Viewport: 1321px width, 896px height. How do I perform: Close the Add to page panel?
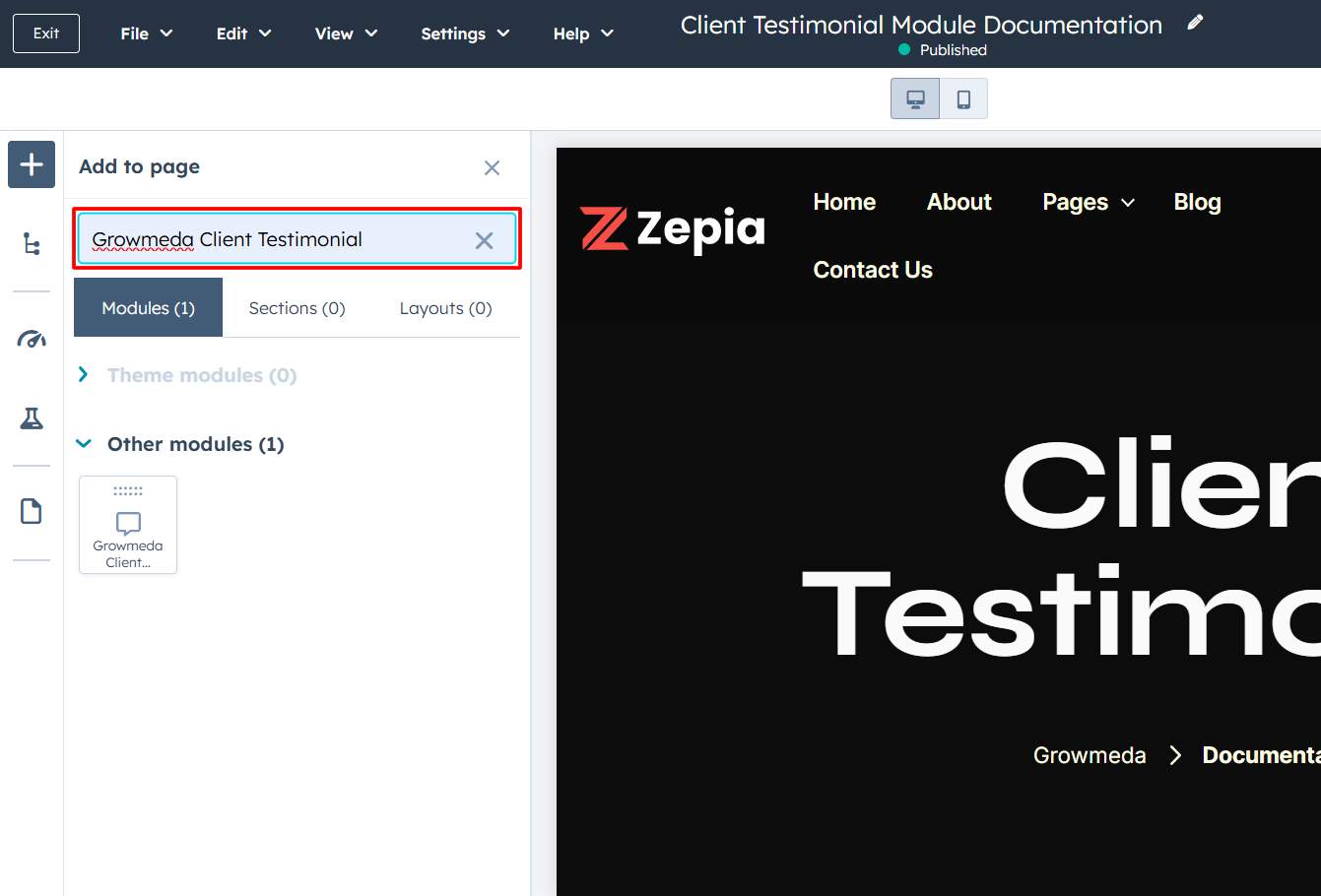[492, 168]
